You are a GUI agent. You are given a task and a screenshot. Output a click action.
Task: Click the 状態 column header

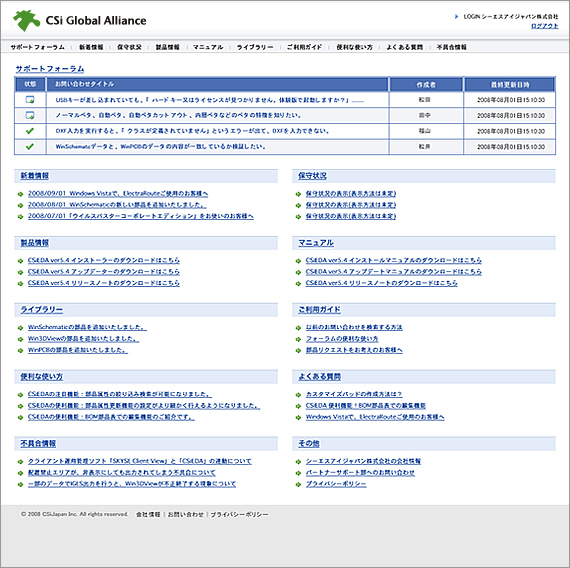30,84
